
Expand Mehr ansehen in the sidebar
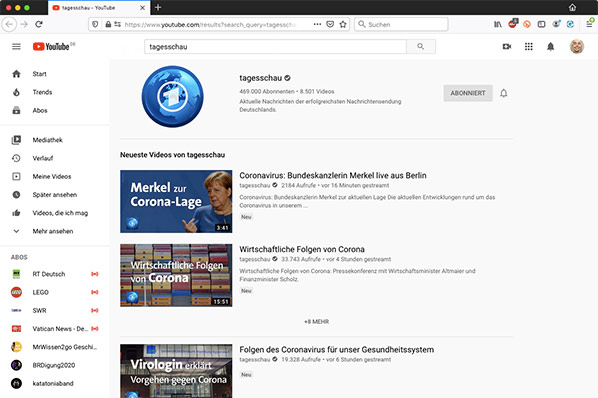[55, 231]
